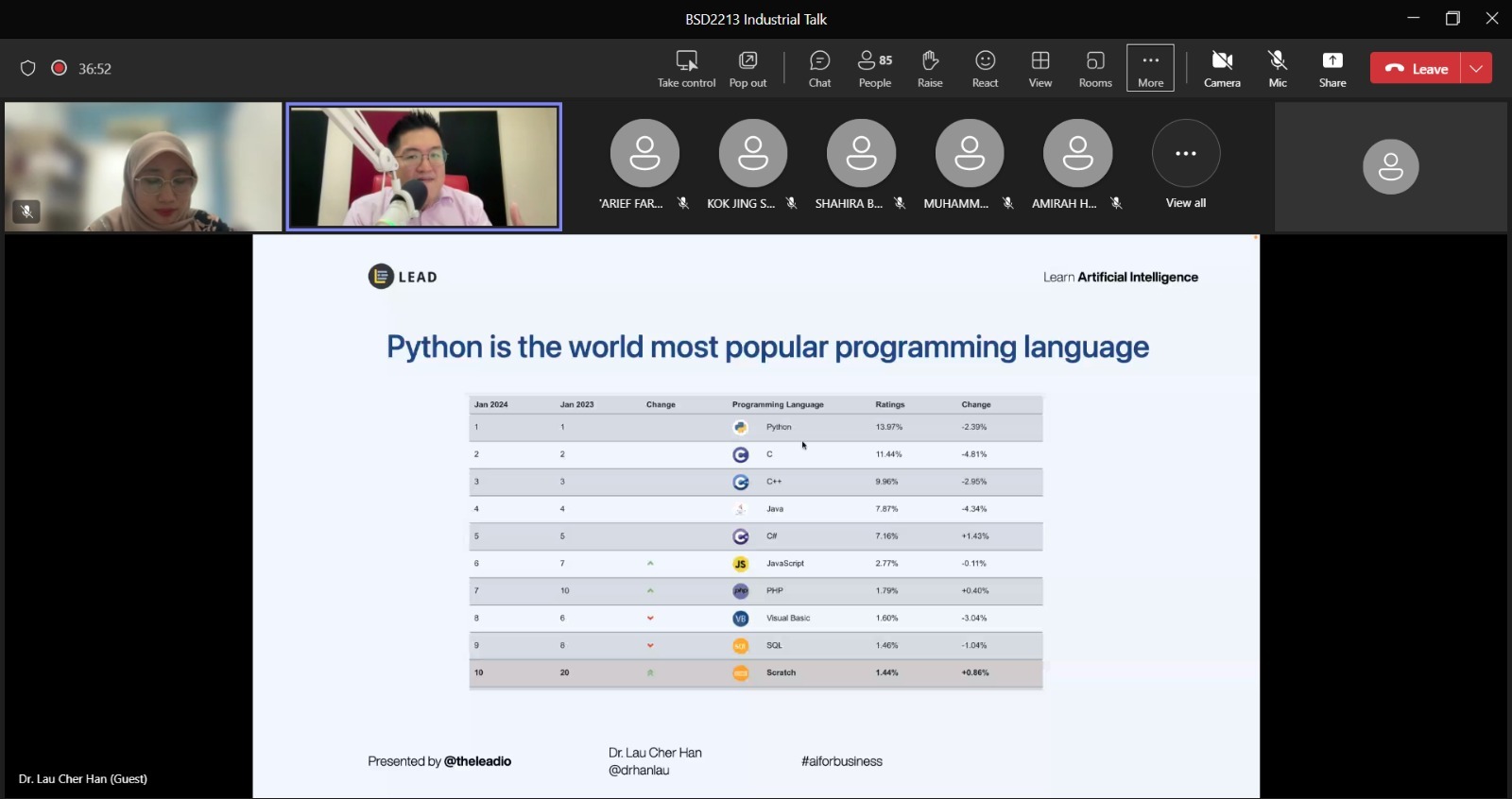Click the SQL row in the table

click(x=756, y=646)
